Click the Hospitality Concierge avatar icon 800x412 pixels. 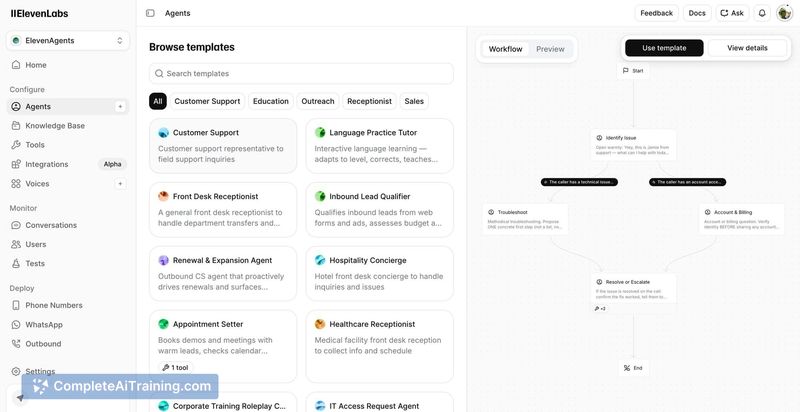tap(320, 260)
